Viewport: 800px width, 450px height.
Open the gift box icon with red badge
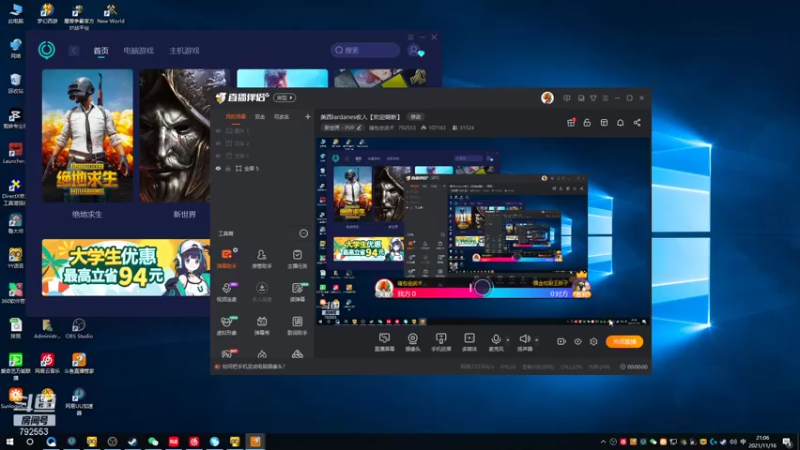tap(571, 122)
